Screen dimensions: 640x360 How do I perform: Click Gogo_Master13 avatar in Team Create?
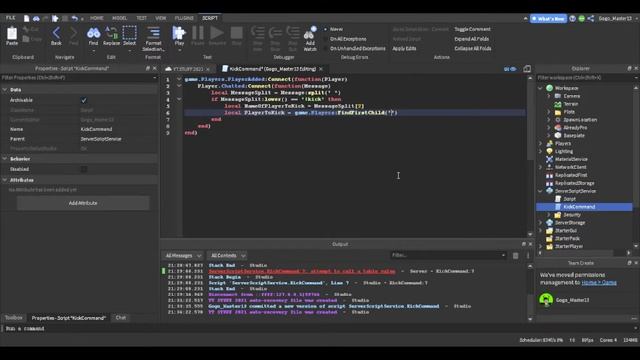coord(546,300)
